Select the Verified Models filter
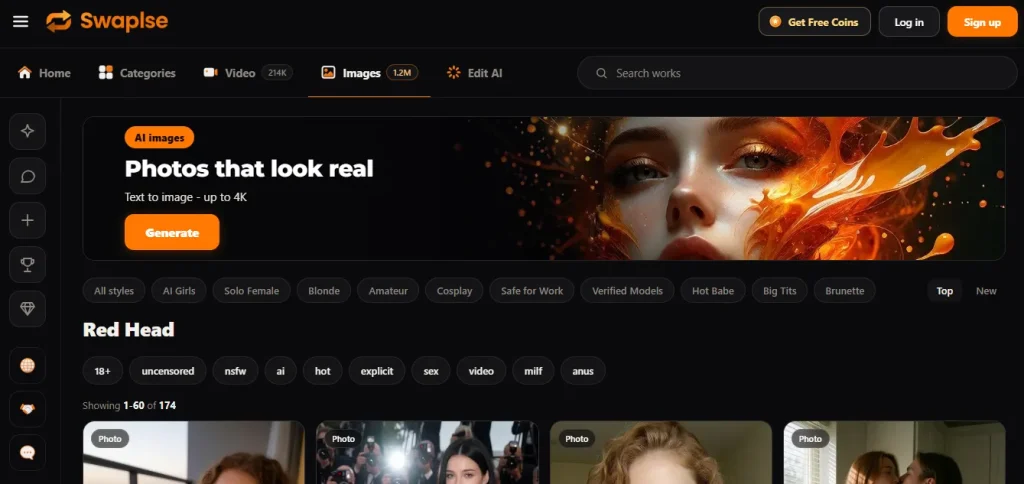This screenshot has height=484, width=1024. point(627,291)
